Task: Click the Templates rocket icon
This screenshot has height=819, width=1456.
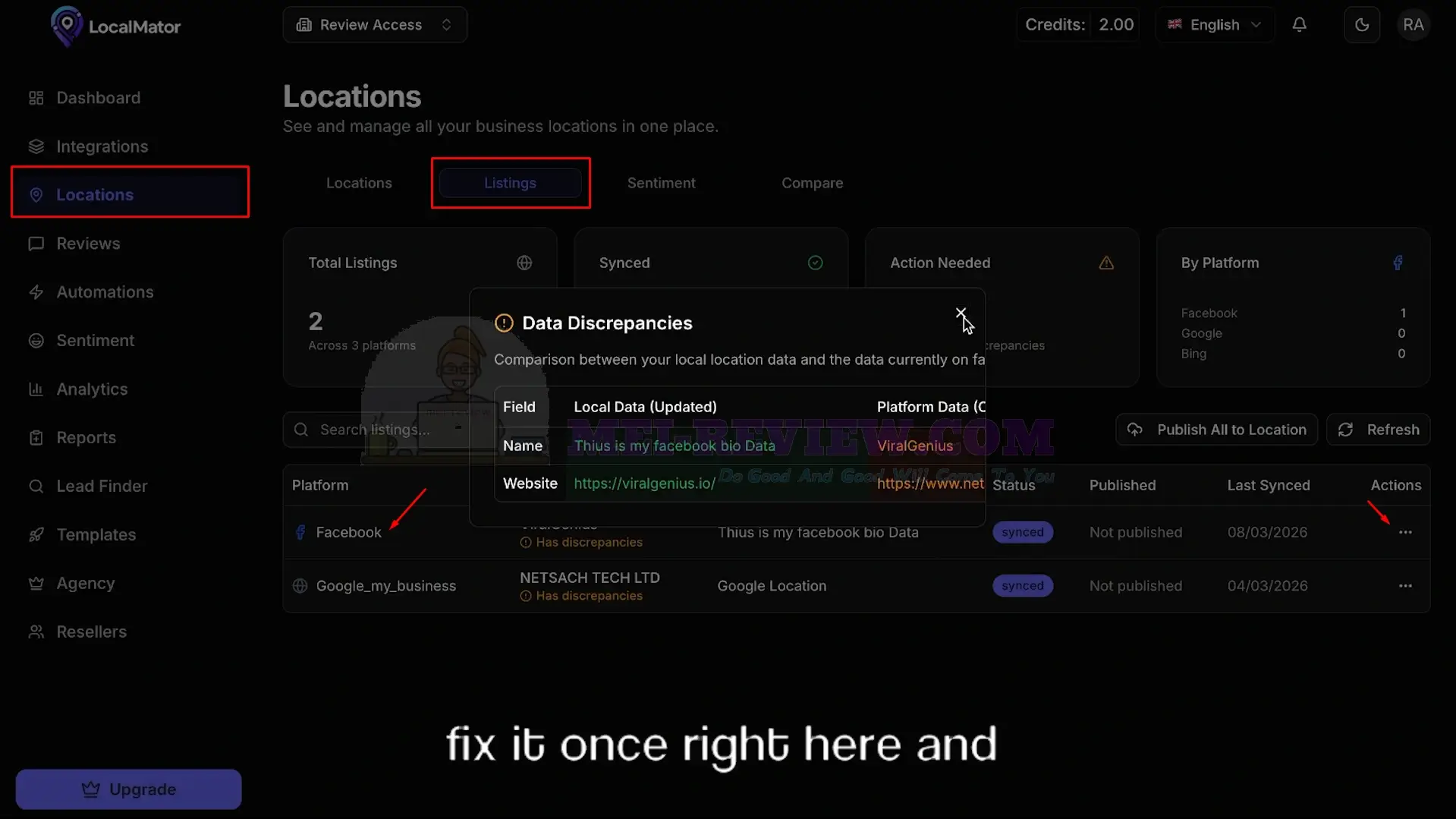Action: pyautogui.click(x=36, y=535)
